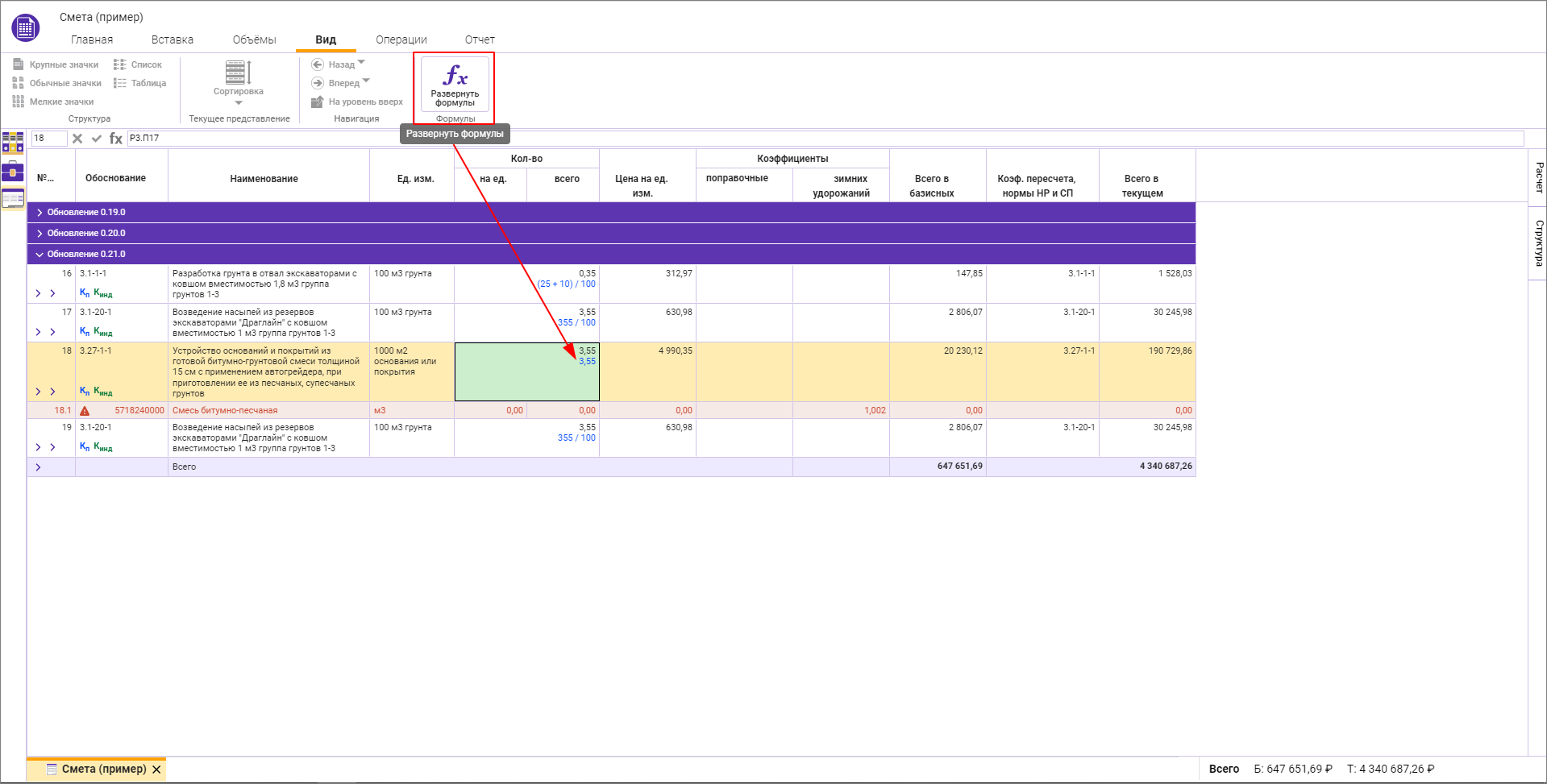This screenshot has width=1547, height=784.
Task: Open the Вставка ribbon tab
Action: pyautogui.click(x=173, y=39)
